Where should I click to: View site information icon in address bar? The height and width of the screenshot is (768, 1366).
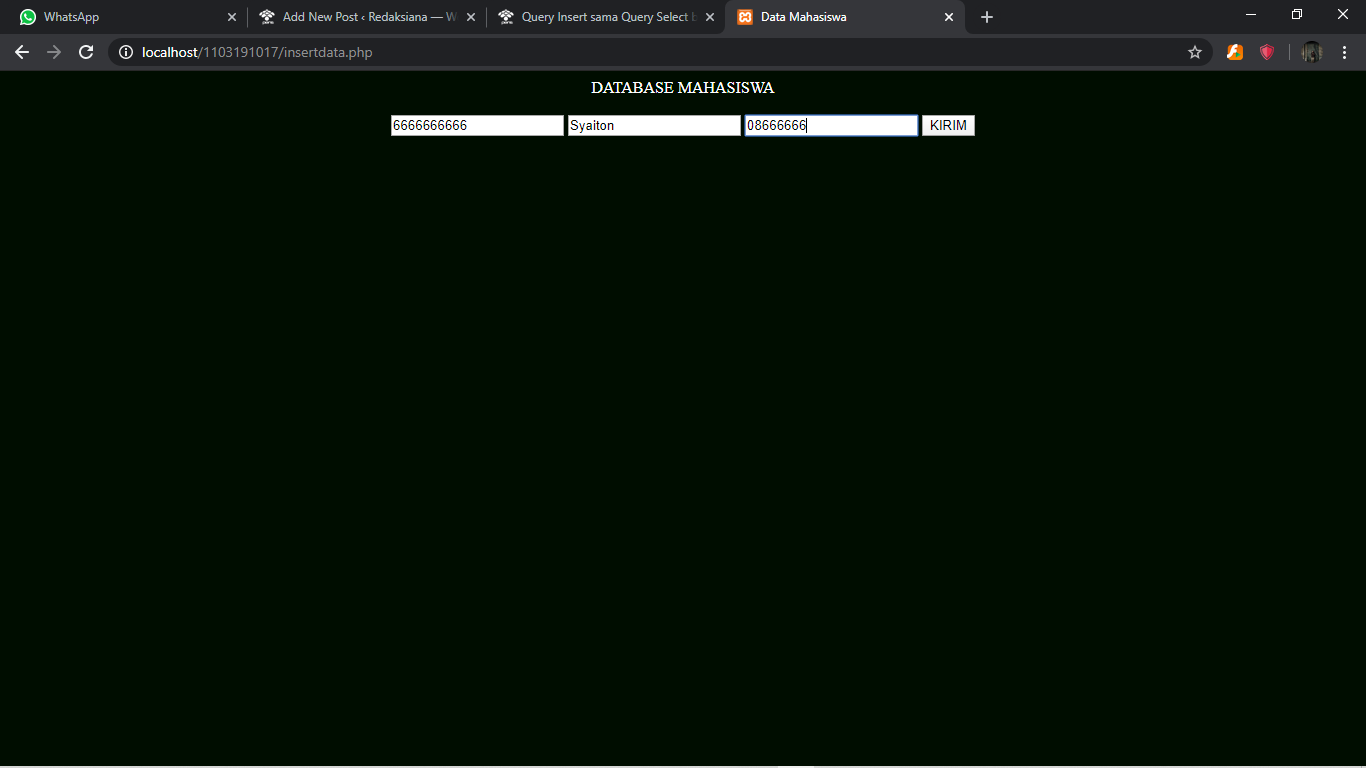[126, 52]
